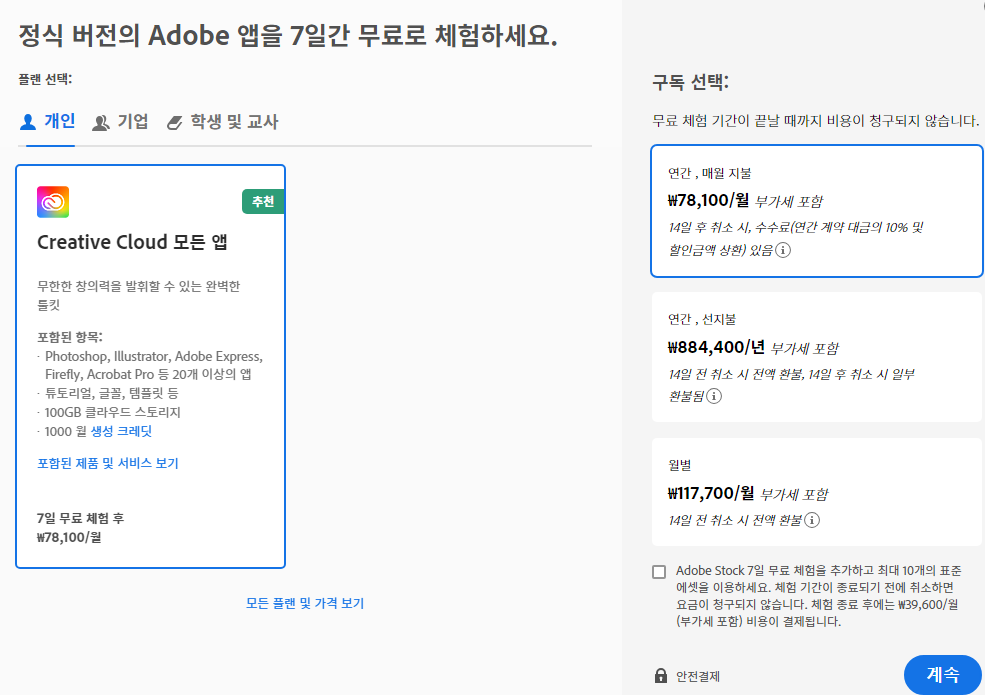Open info icon after 환불됨 in 연간, 선지불
The image size is (985, 695).
tap(714, 396)
